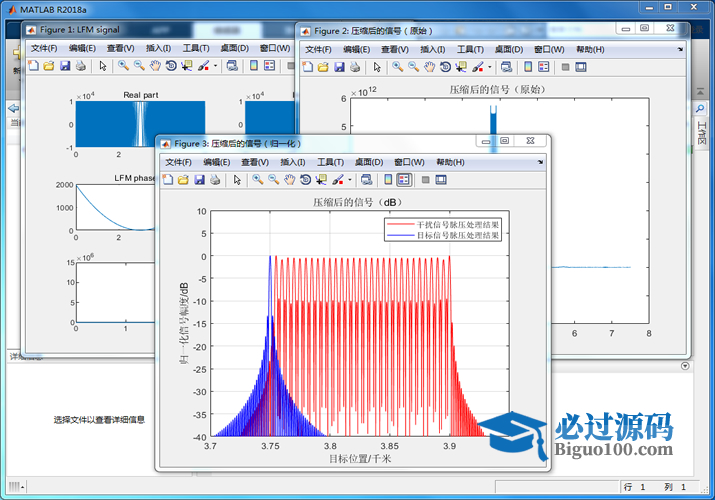Screen dimensions: 715x500
Task: Print icon in Figure 2 toolbar
Action: 355,67
